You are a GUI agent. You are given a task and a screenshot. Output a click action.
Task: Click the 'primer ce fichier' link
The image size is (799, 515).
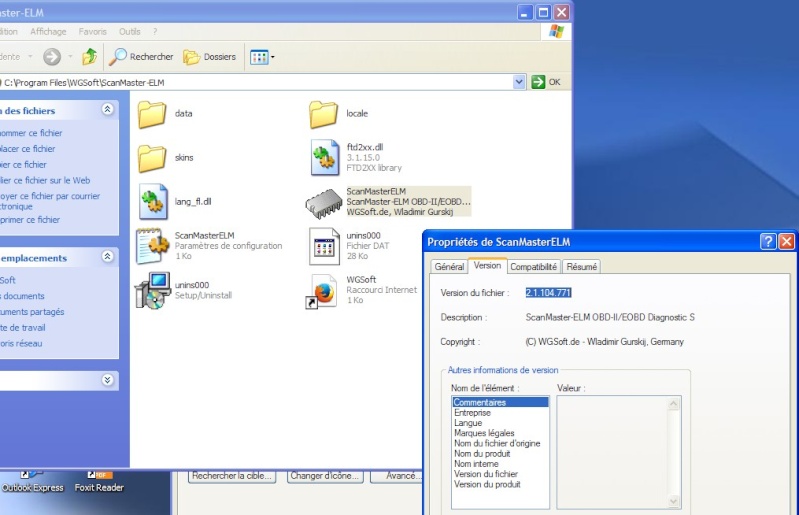tap(30, 220)
